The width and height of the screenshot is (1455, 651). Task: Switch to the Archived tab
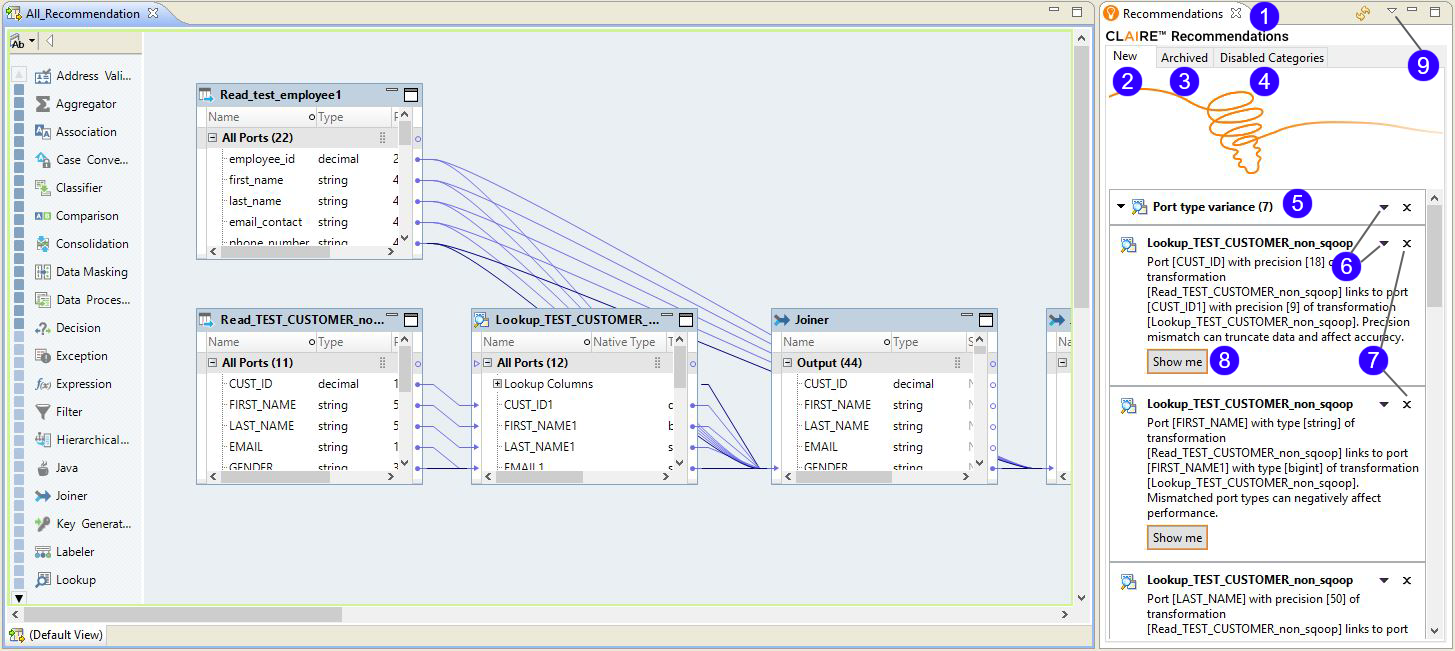[x=1184, y=58]
